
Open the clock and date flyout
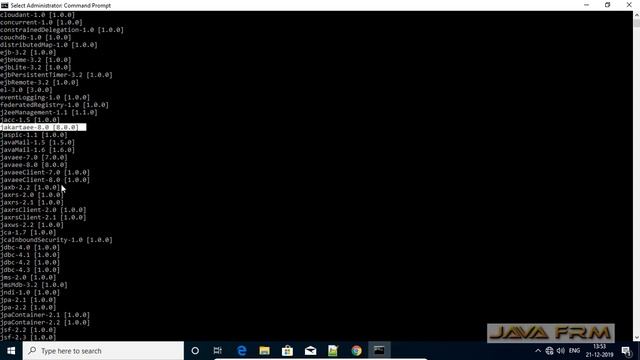(600, 351)
